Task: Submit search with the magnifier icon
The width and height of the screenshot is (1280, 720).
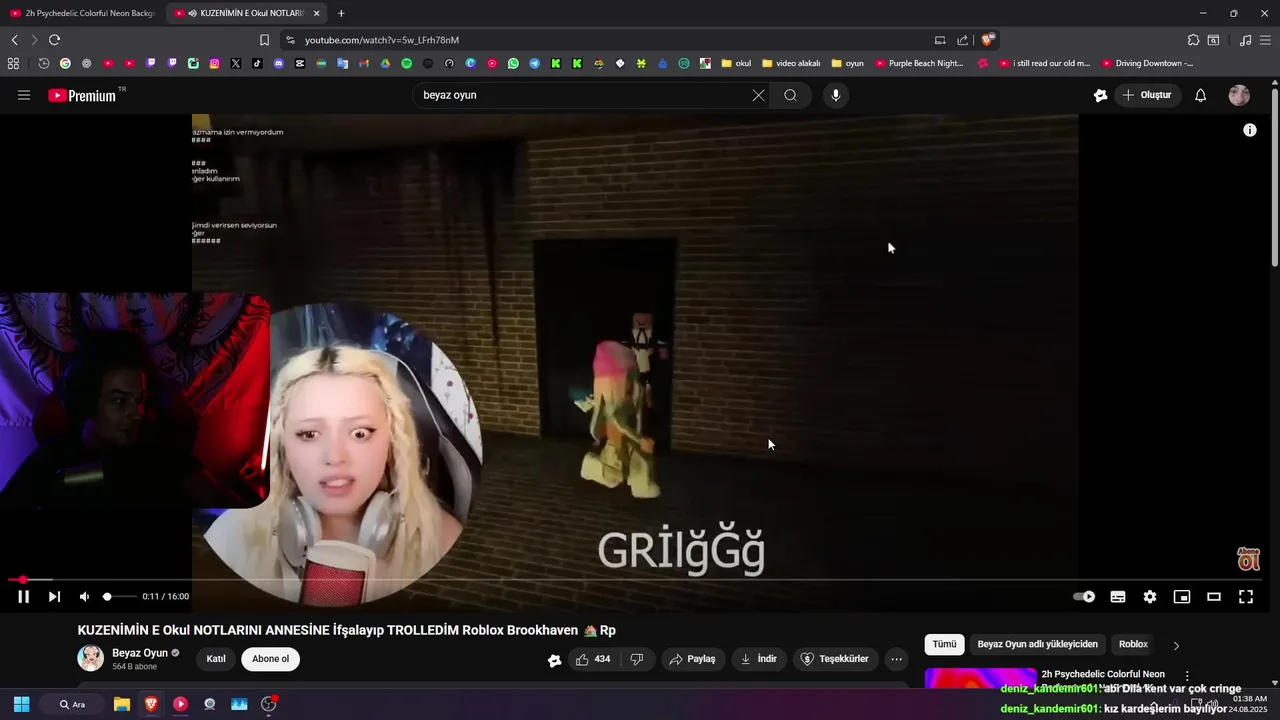Action: pos(790,95)
